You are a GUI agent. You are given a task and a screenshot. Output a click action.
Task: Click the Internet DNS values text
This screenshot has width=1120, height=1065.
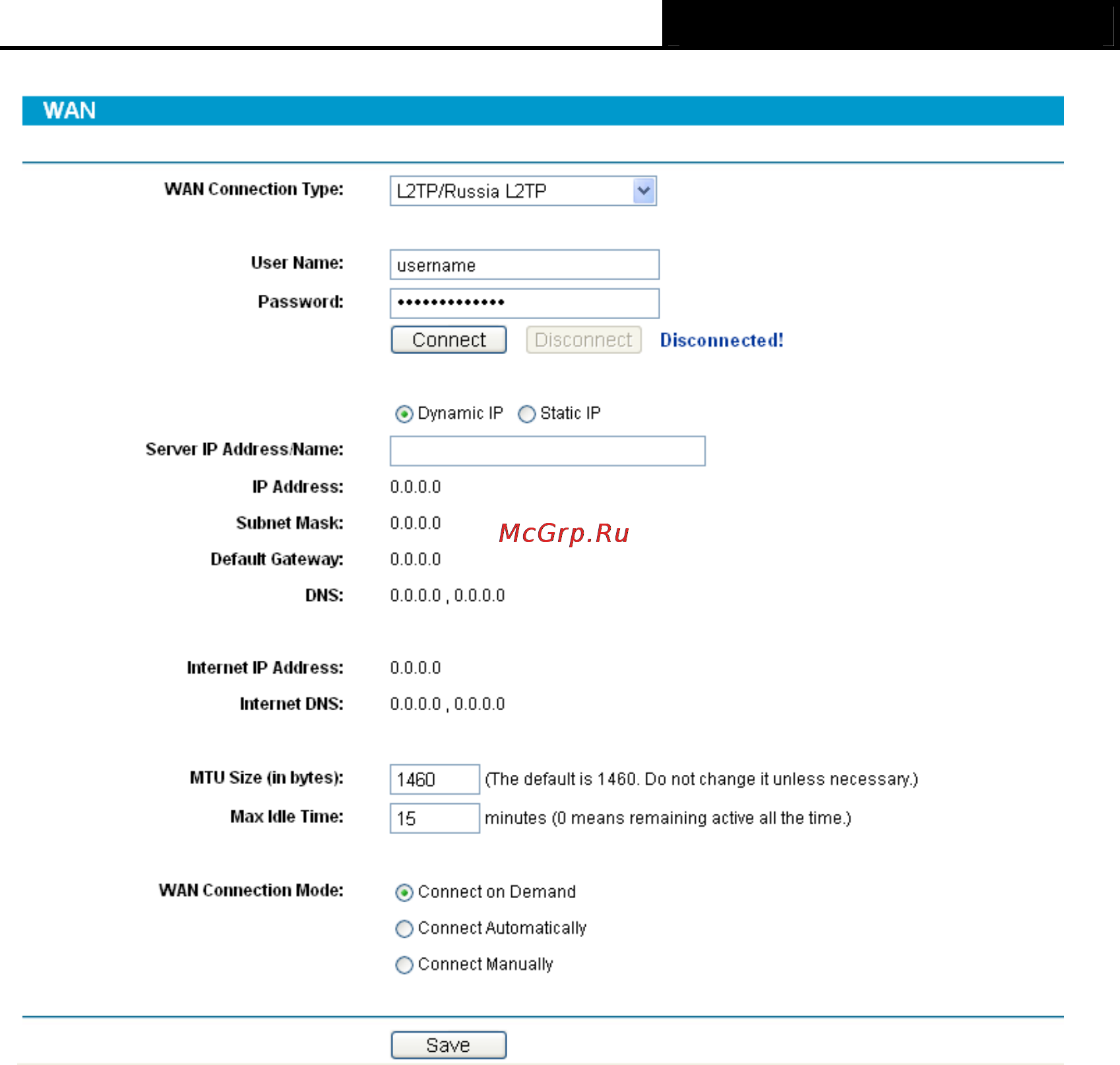pos(447,704)
